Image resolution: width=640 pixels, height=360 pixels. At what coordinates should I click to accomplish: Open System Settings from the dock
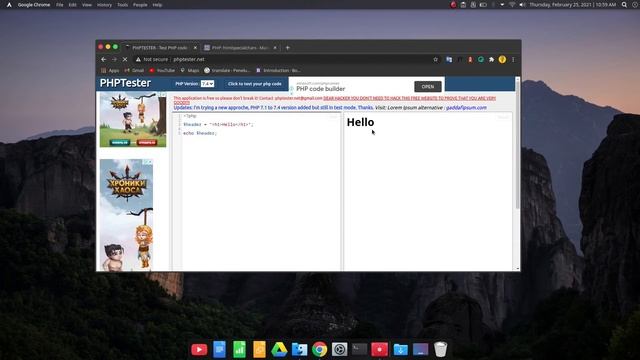339,349
